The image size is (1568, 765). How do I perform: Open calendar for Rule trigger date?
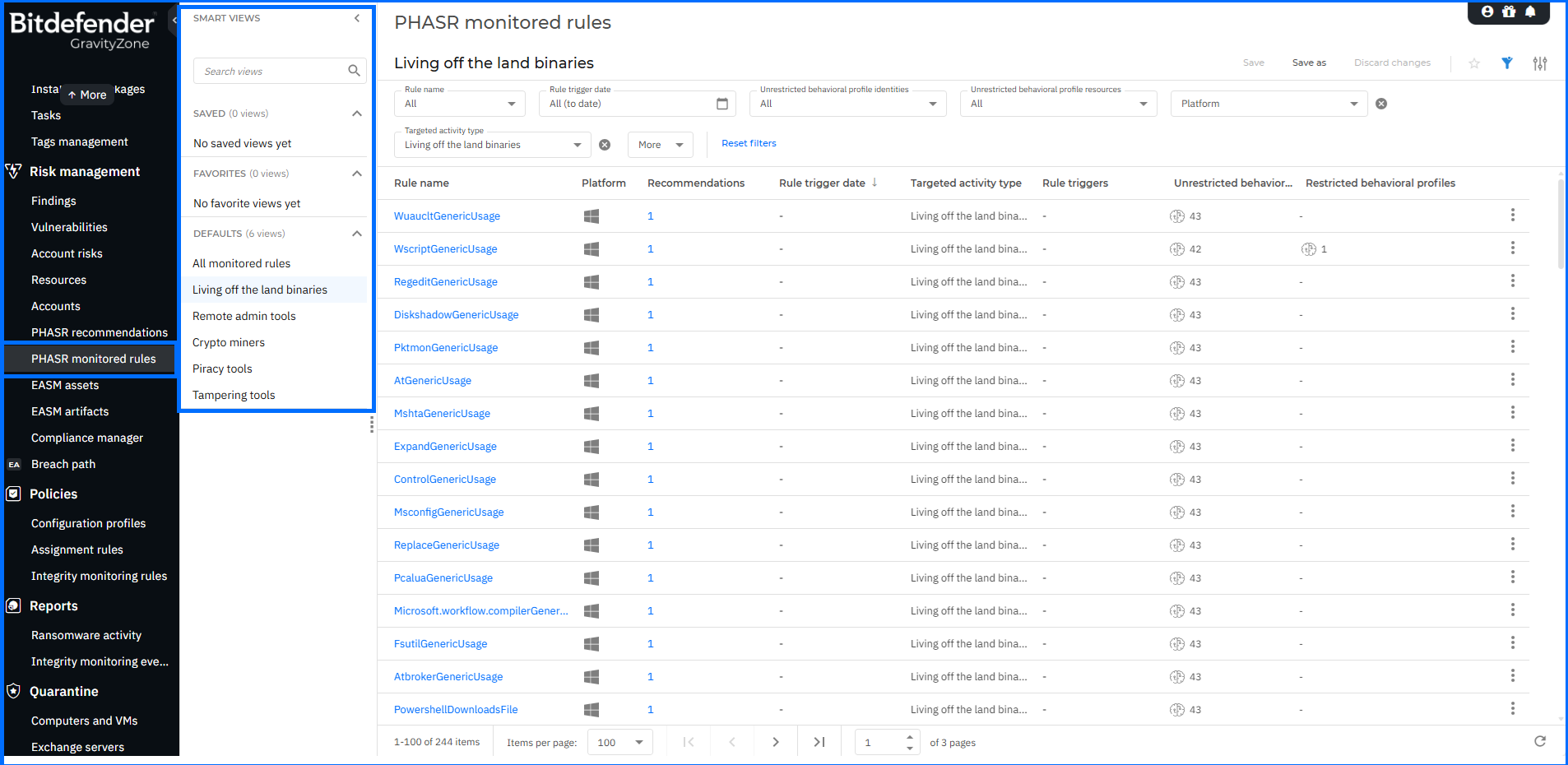coord(722,104)
